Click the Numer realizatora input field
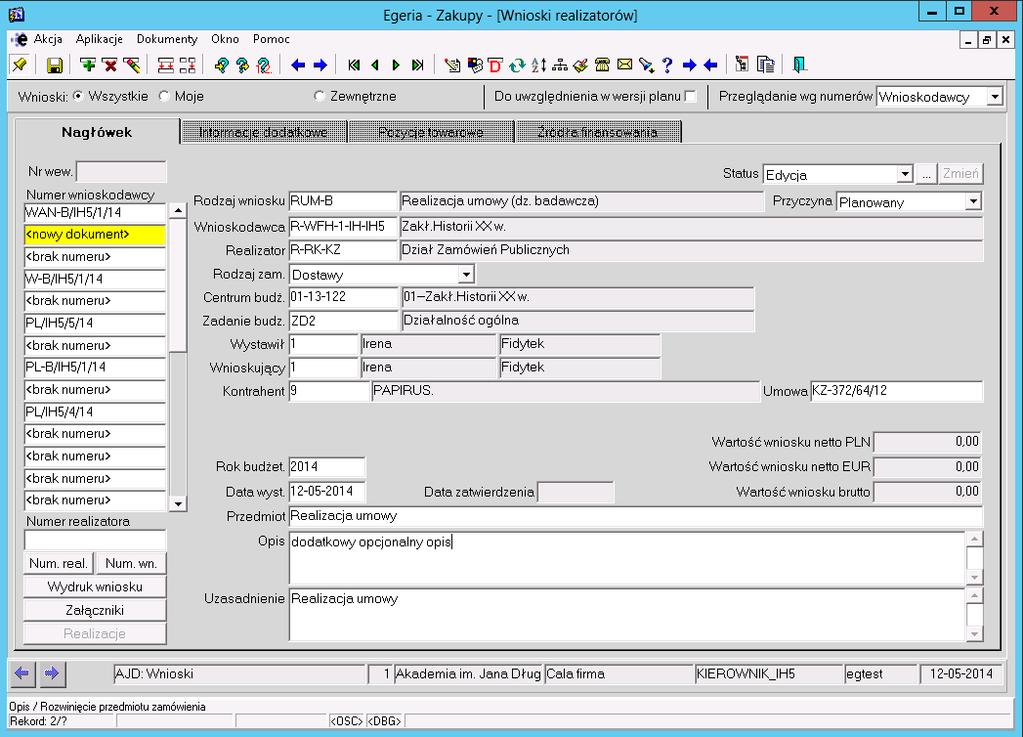Screen dimensions: 1023x737 [95, 539]
